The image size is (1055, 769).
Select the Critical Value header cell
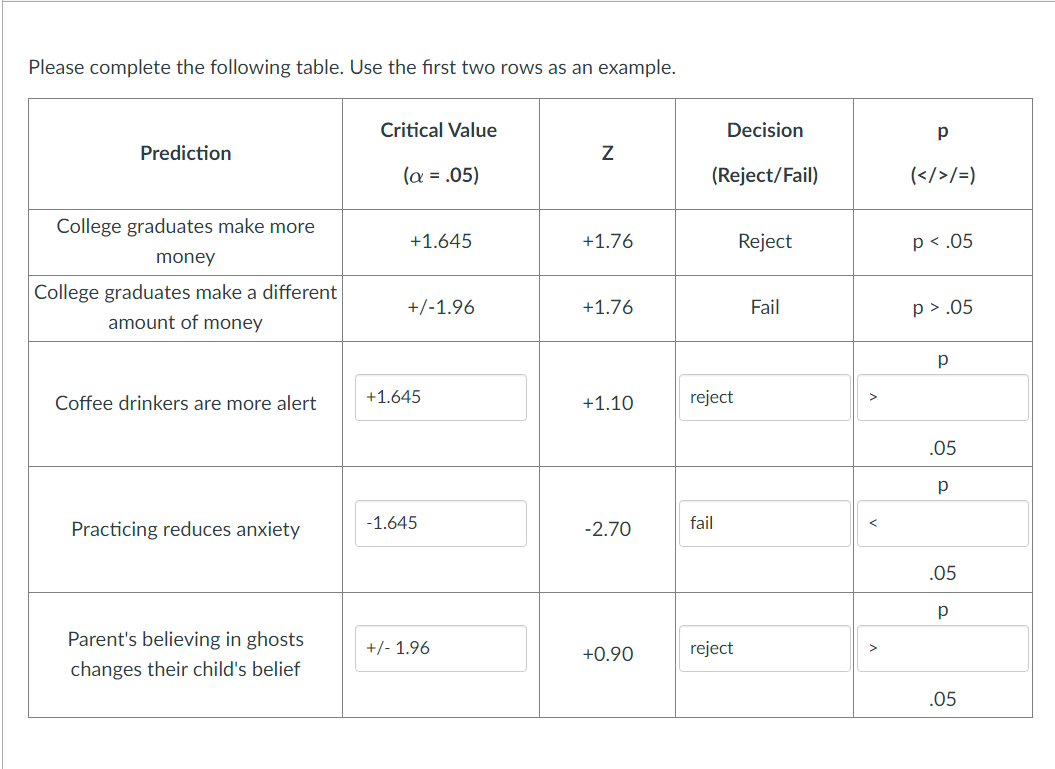tap(439, 153)
